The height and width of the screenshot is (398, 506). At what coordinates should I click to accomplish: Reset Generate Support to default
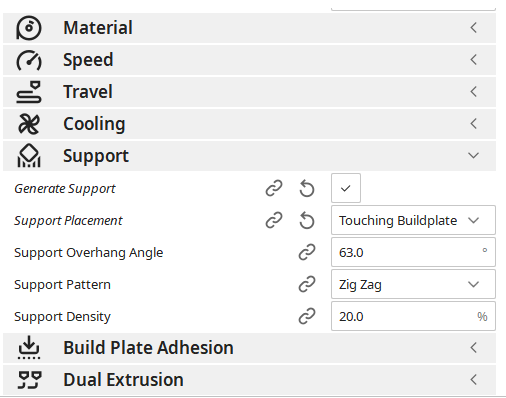[x=307, y=189]
